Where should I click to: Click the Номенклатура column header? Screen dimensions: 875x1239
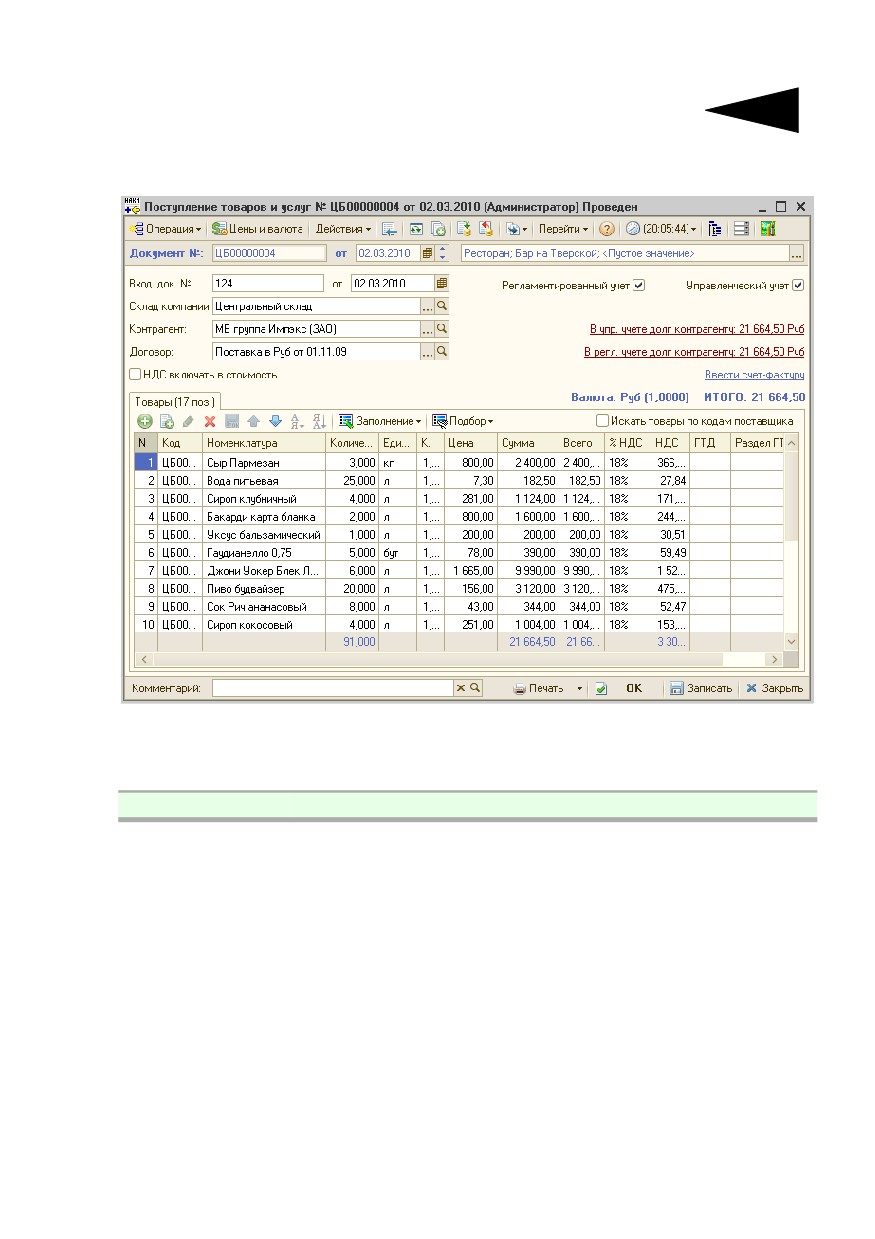pos(264,442)
